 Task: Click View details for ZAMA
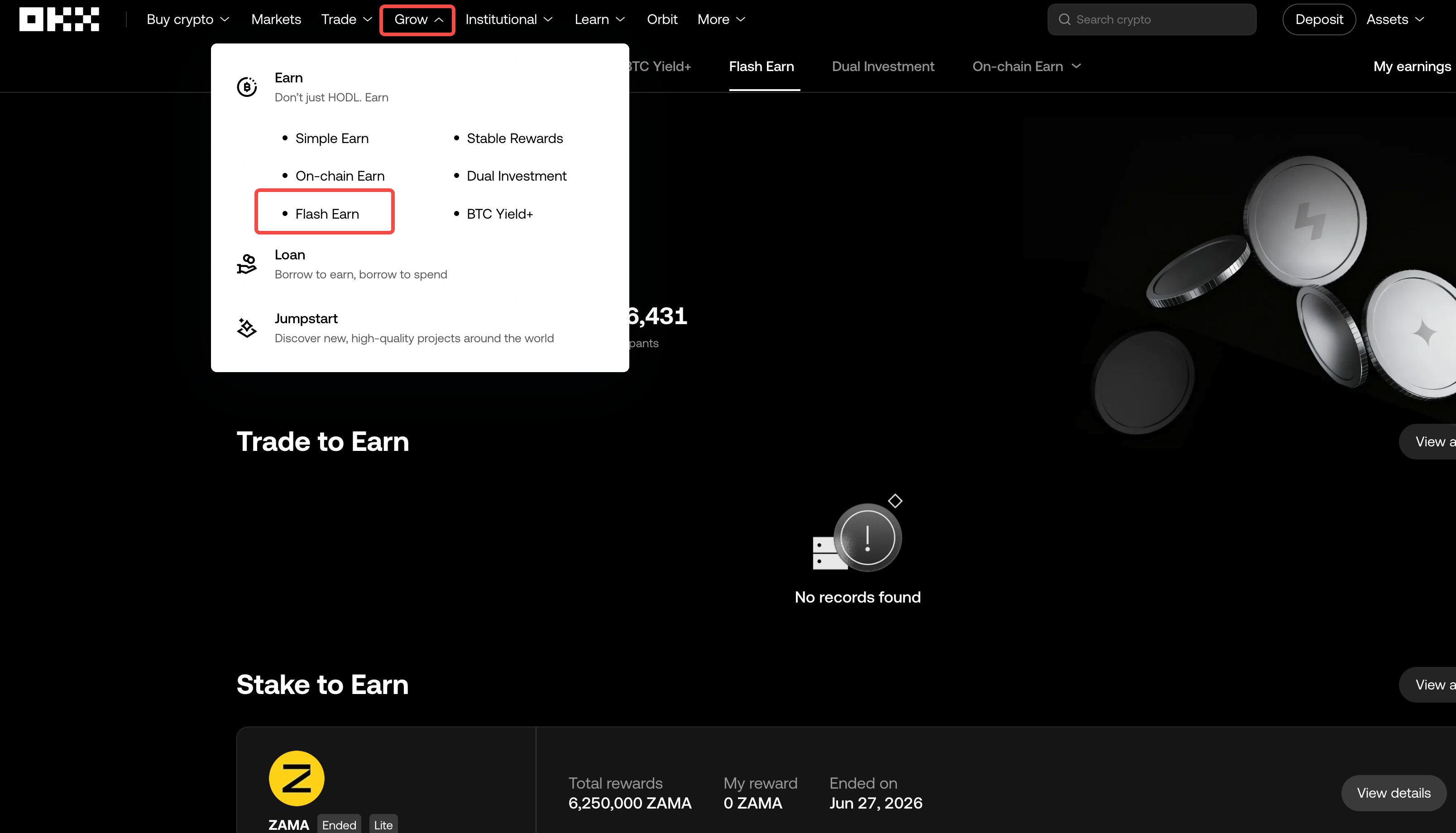point(1394,793)
